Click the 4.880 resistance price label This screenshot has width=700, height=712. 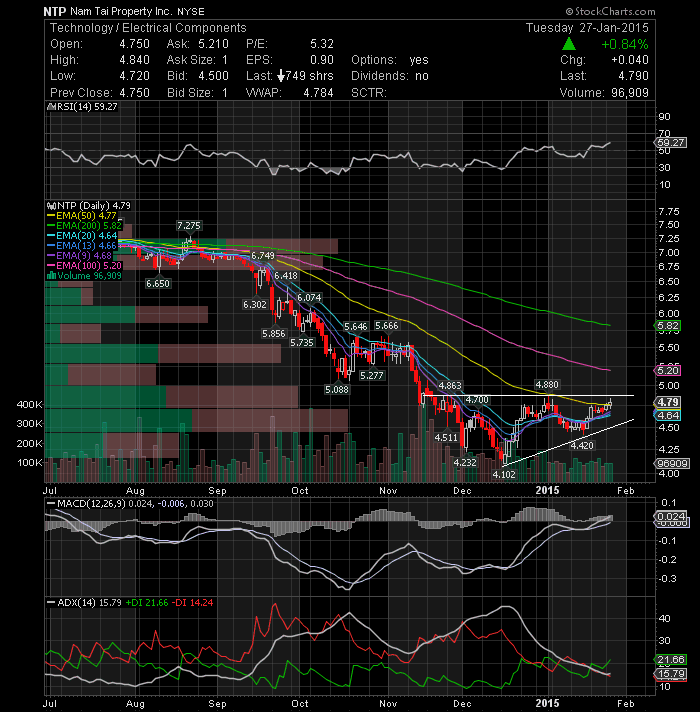coord(547,385)
